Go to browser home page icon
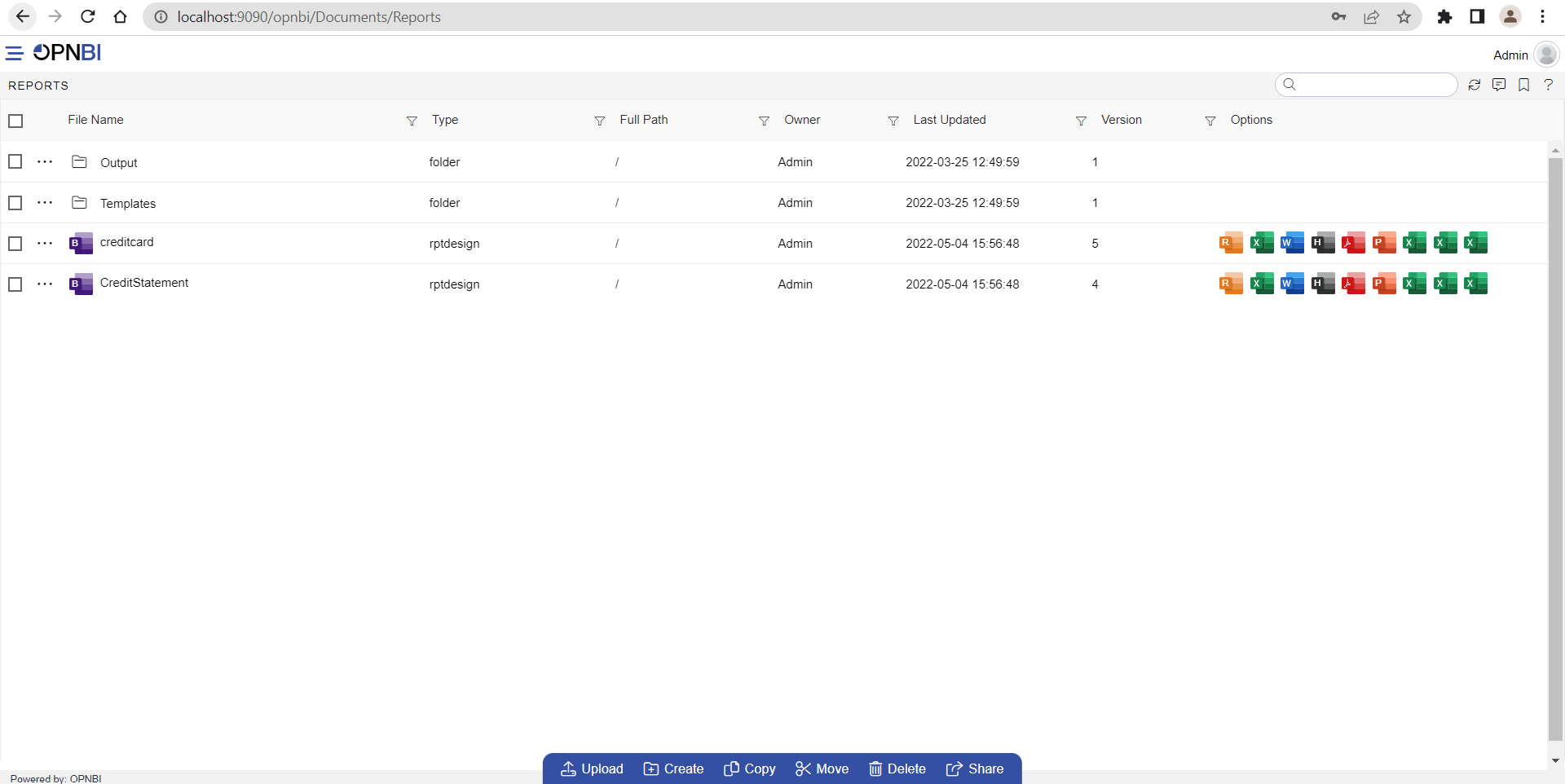Viewport: 1565px width, 784px height. tap(120, 16)
